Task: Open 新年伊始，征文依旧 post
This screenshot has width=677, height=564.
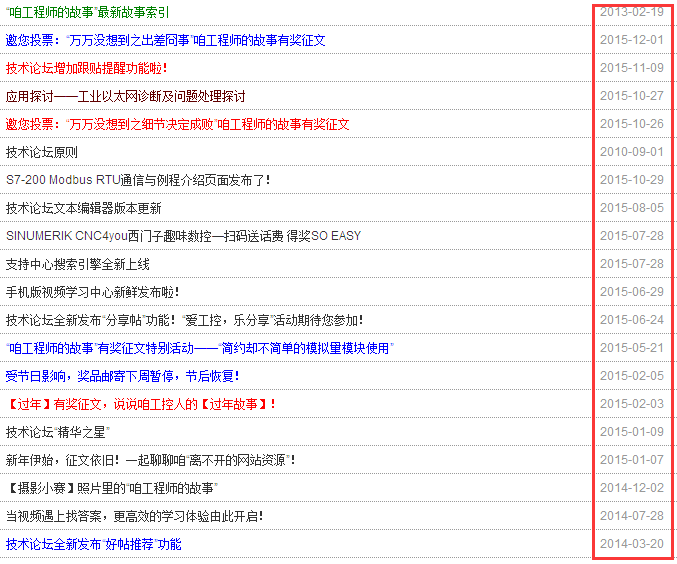Action: coord(150,460)
